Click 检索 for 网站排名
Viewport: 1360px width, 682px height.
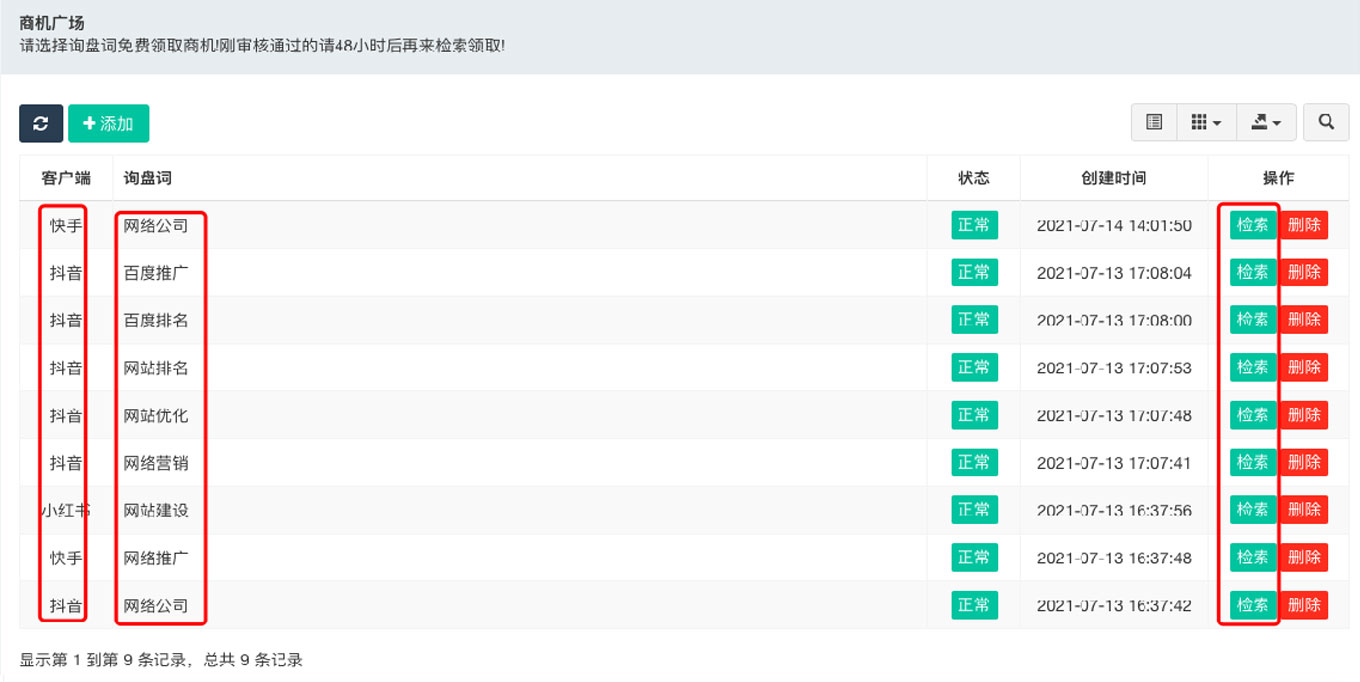pos(1253,367)
